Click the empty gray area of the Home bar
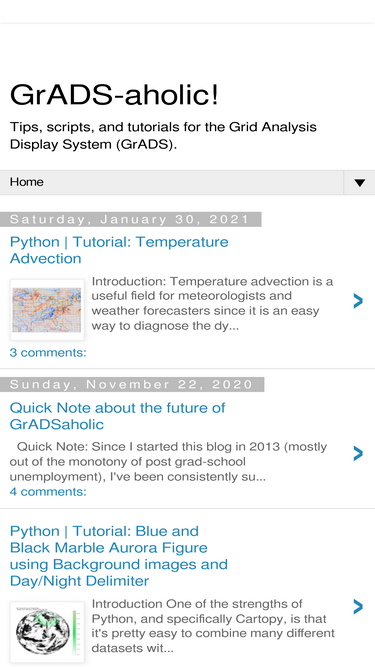Viewport: 375px width, 667px height. pyautogui.click(x=191, y=182)
